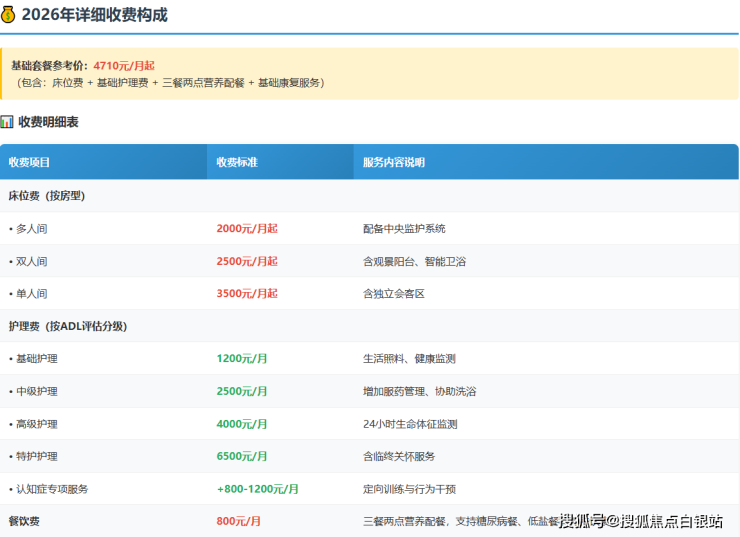Click the 4000元/月 price for 高级护理

pos(242,424)
